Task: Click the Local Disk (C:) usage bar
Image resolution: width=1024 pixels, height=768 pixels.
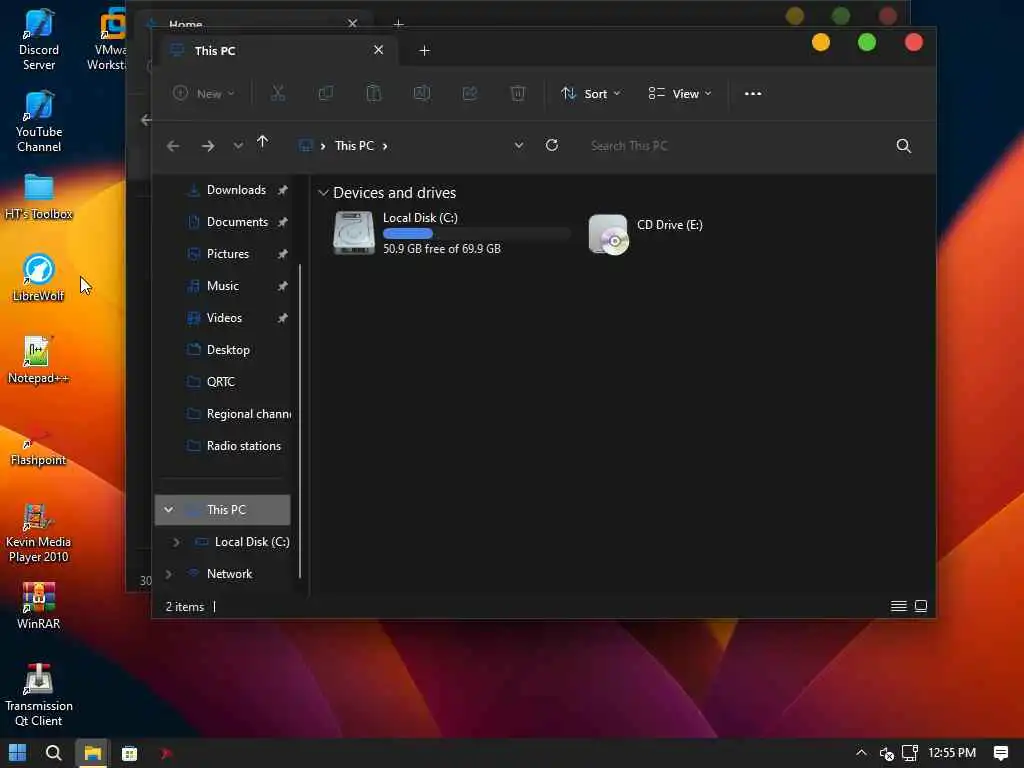Action: (x=476, y=233)
